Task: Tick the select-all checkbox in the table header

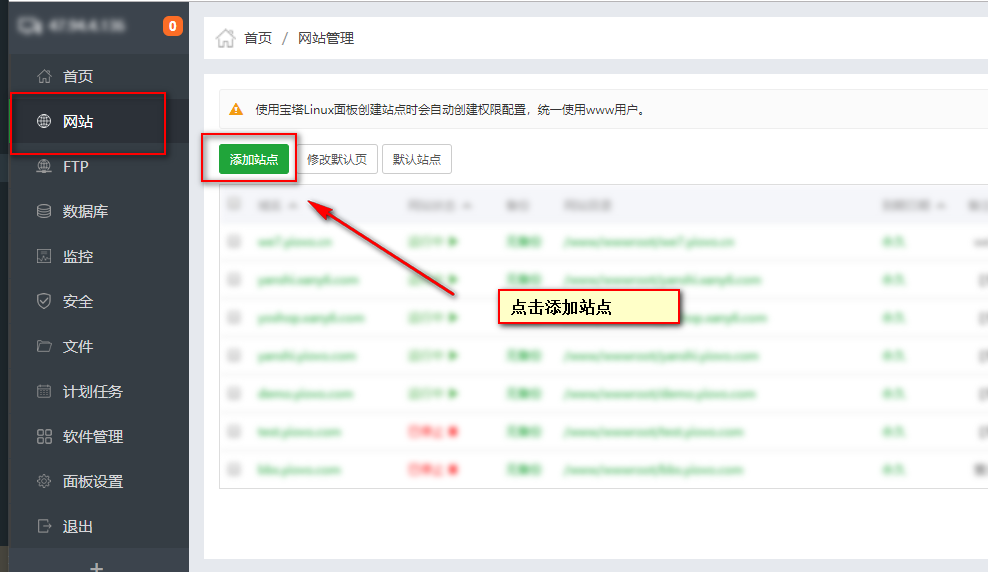Action: tap(235, 204)
